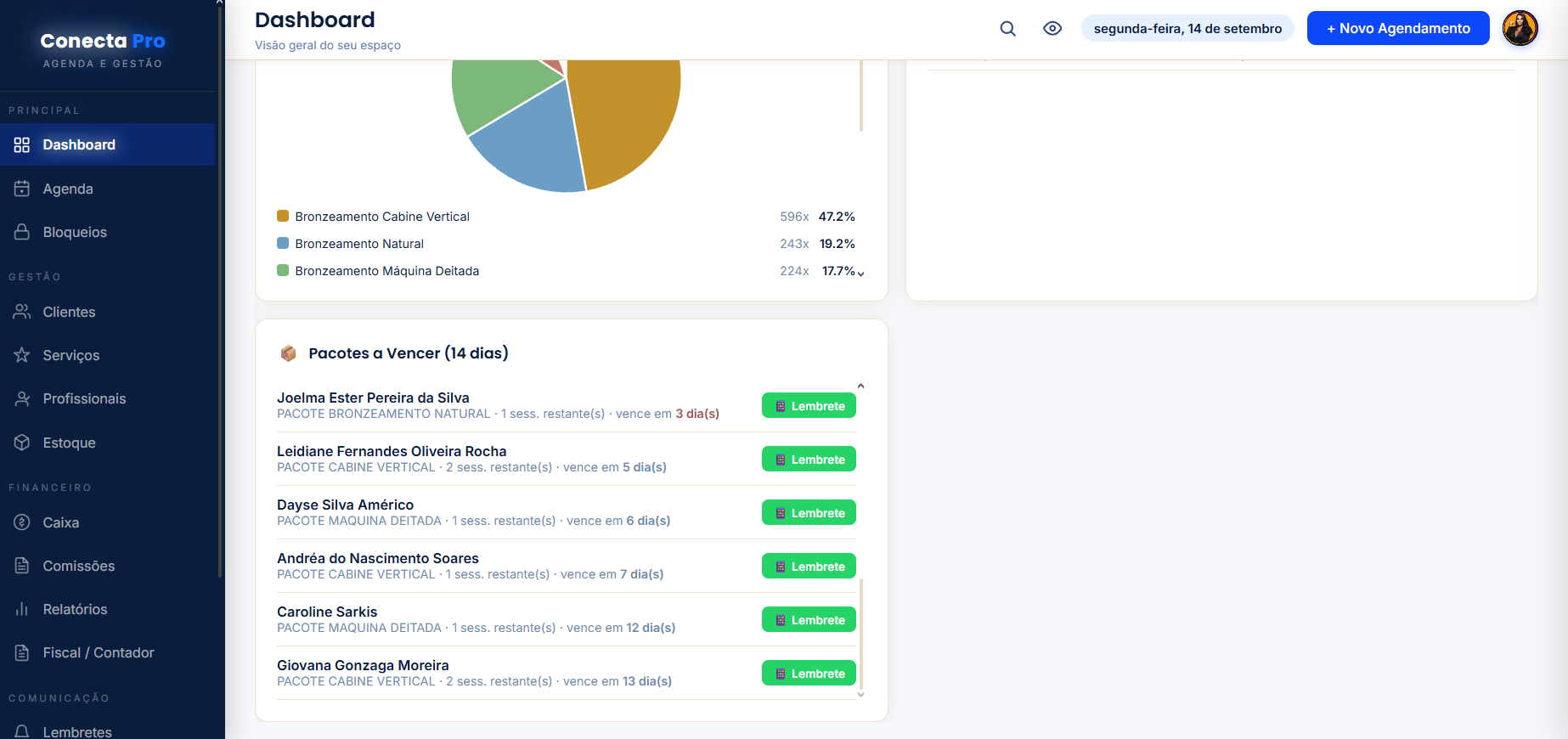The width and height of the screenshot is (1568, 739).
Task: Open the user profile avatar
Action: 1520,28
